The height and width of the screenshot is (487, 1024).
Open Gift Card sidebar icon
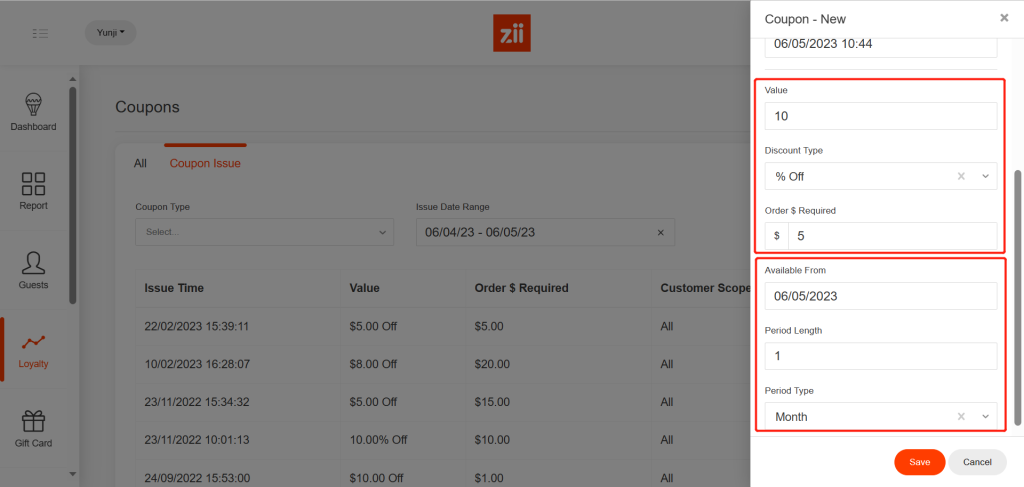(x=33, y=428)
